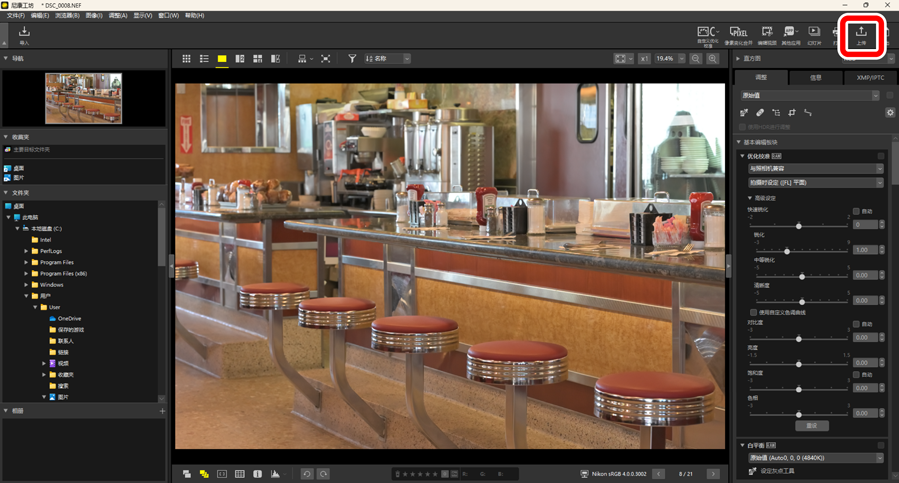Screen dimensions: 899x483
Task: Open the Image (图像) menu
Action: tap(93, 16)
